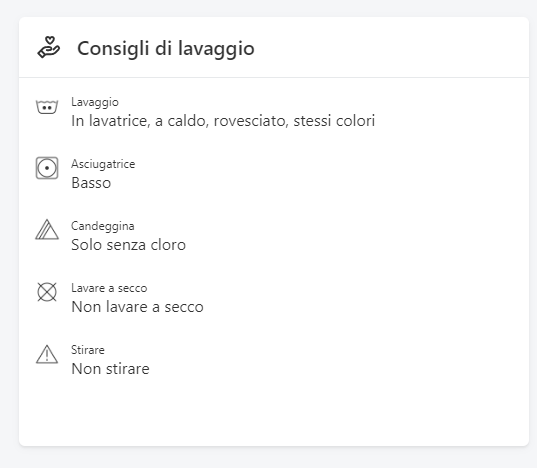Click the ironing warning triangle icon
Viewport: 537px width, 468px height.
(x=47, y=354)
